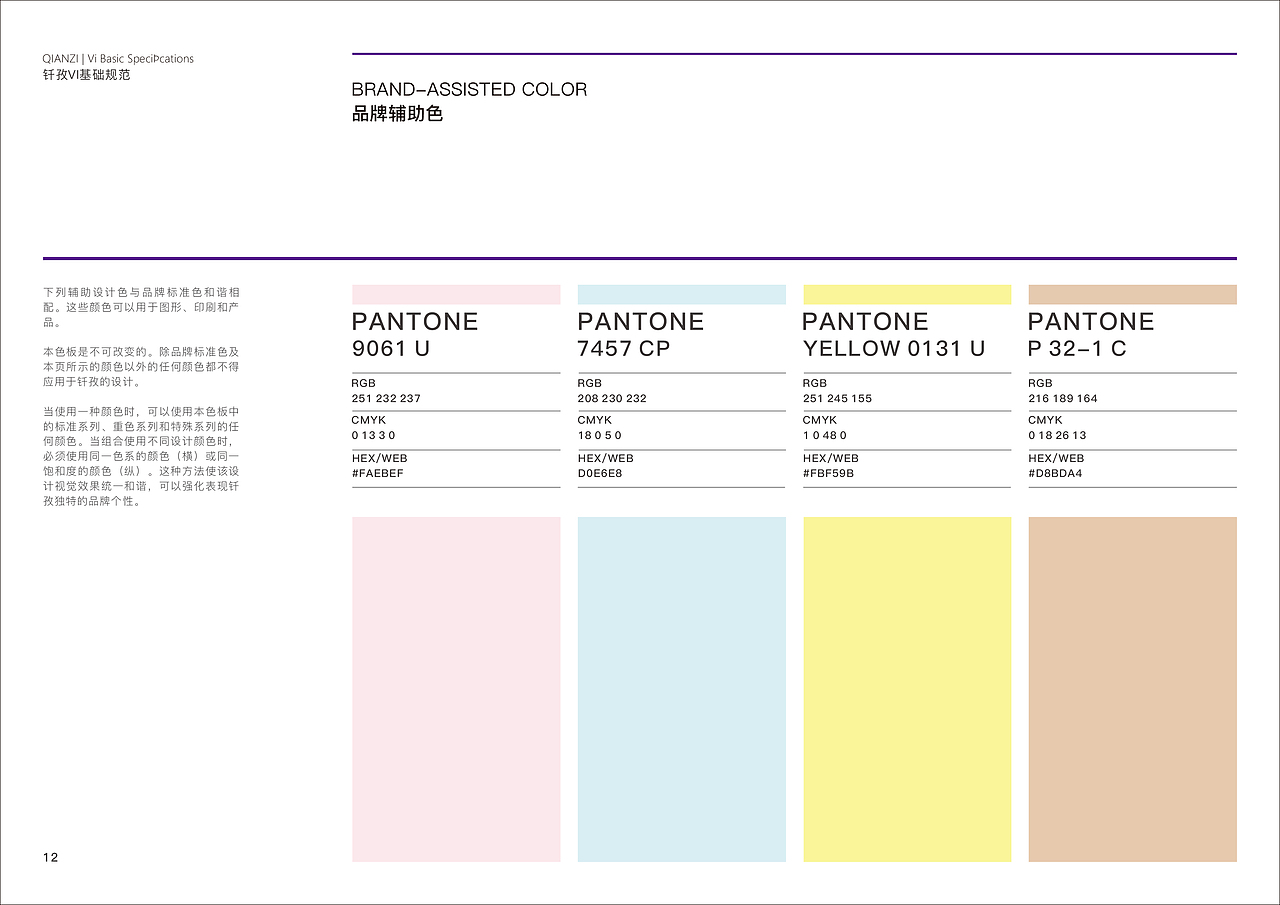The height and width of the screenshot is (905, 1280).
Task: Select the "钎孜VI基础规范" header line
Action: coord(86,75)
